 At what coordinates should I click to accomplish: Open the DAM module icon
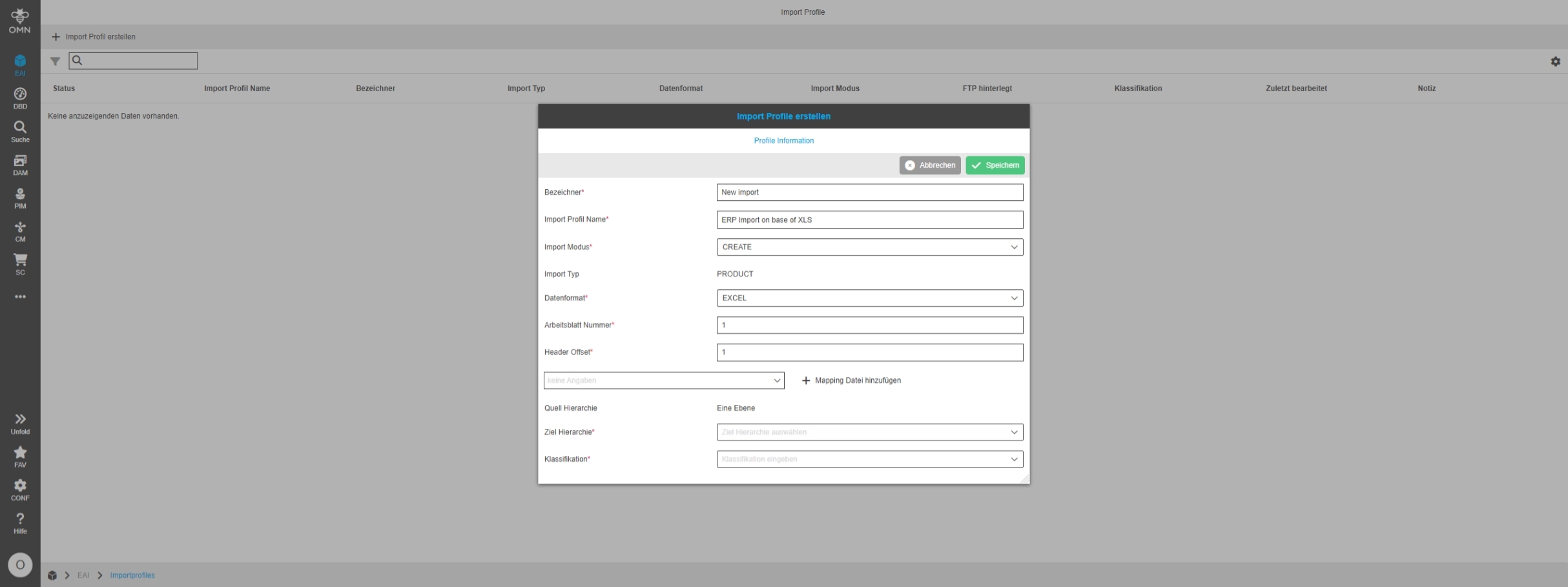(20, 165)
